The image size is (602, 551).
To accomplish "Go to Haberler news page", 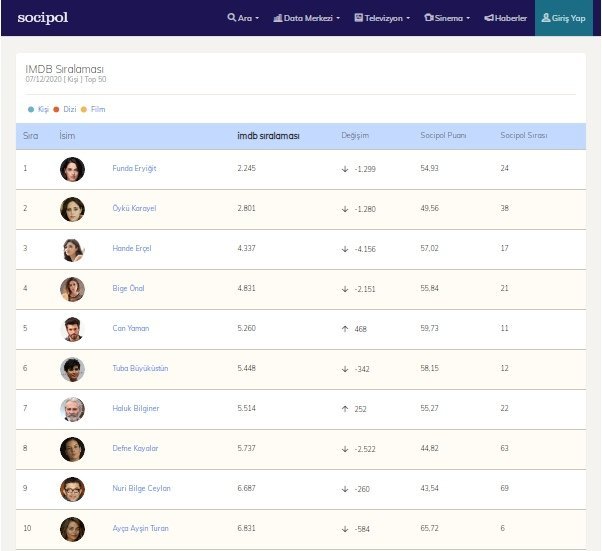I will [505, 18].
